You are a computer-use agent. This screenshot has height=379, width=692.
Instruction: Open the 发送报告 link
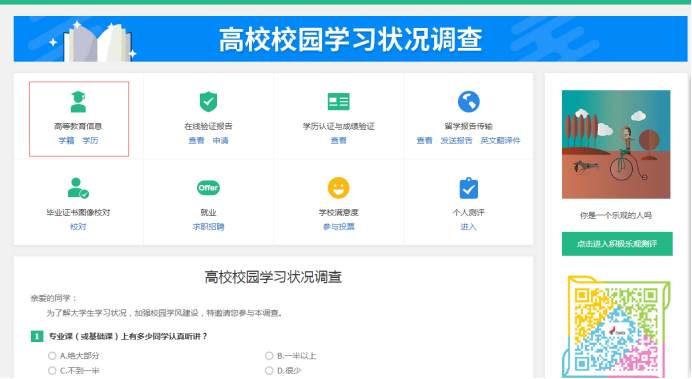456,141
